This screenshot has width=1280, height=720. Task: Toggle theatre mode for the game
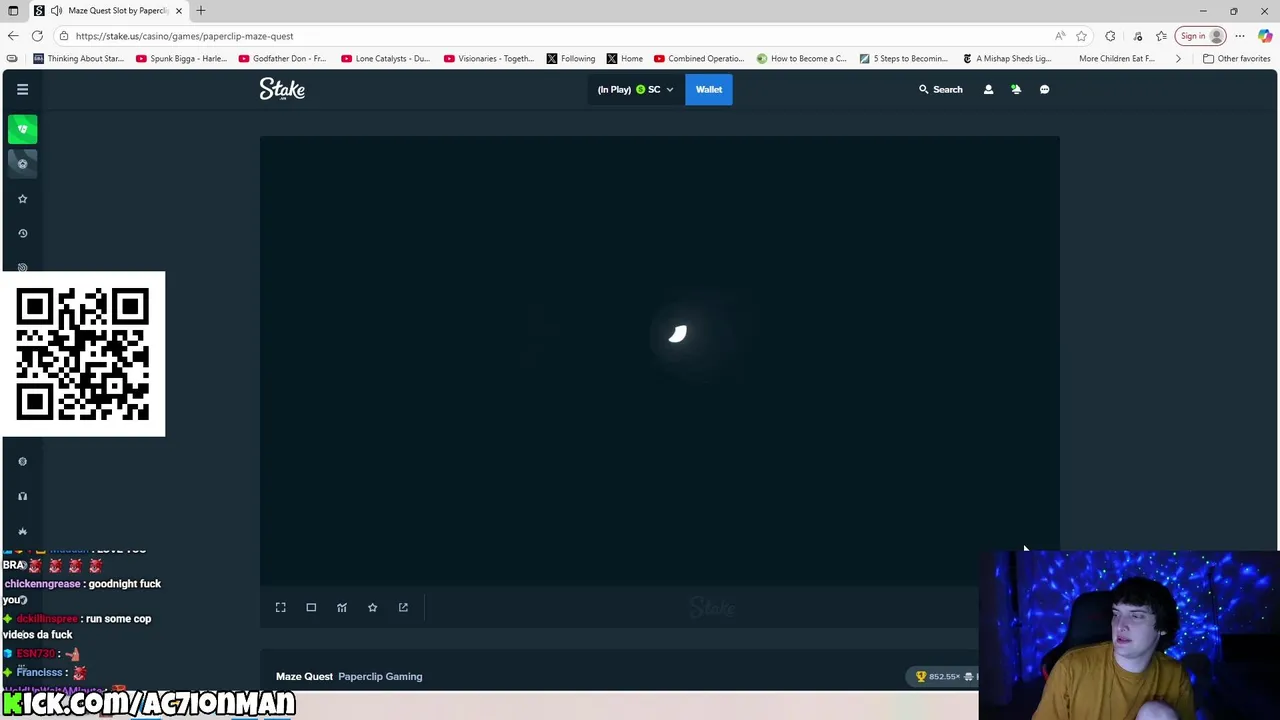311,607
